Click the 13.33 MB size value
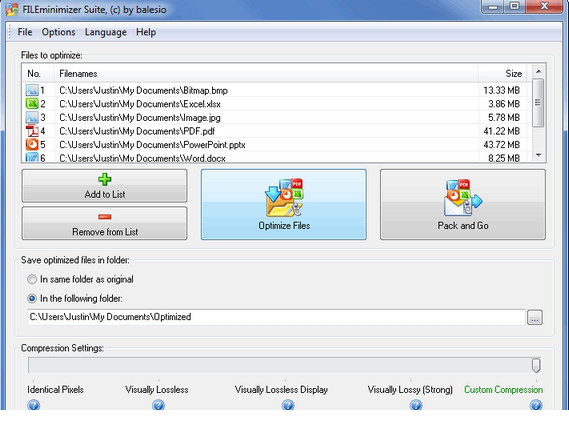The height and width of the screenshot is (426, 569). [x=502, y=90]
